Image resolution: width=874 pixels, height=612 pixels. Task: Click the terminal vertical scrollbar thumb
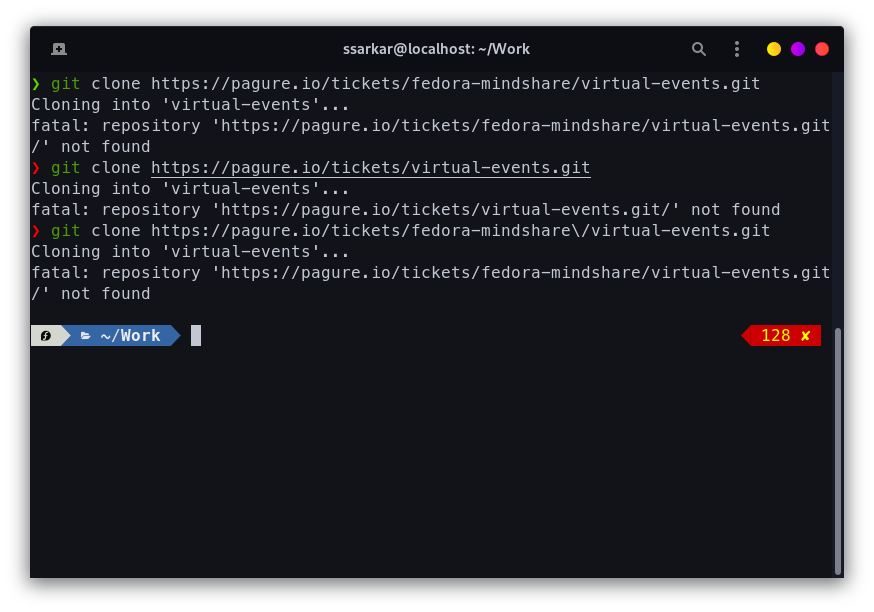(837, 451)
